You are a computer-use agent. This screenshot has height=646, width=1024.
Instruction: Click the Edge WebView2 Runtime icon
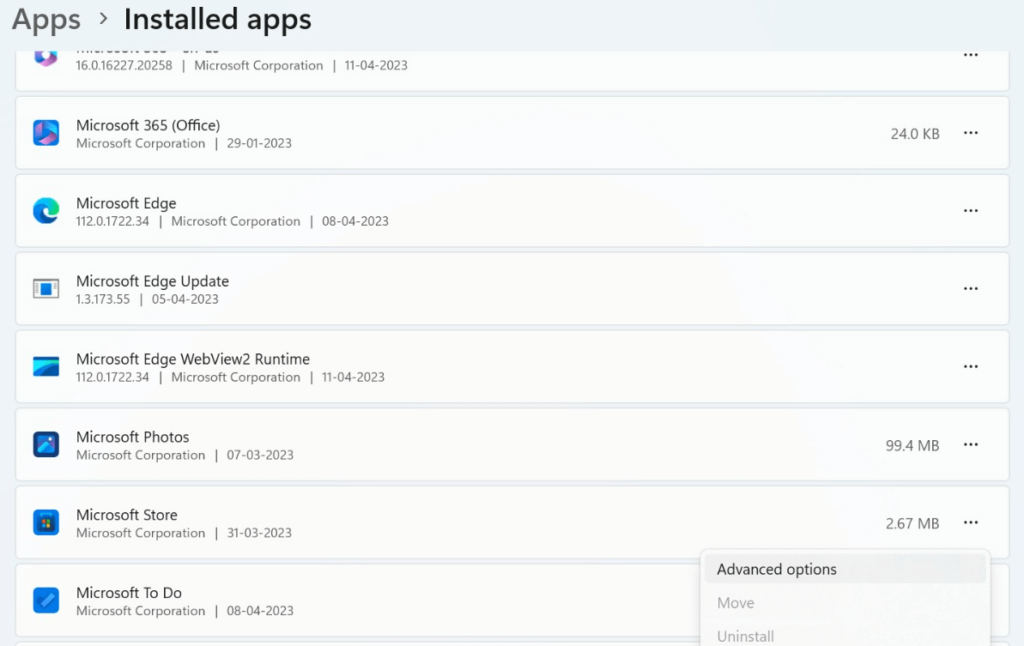click(x=46, y=367)
